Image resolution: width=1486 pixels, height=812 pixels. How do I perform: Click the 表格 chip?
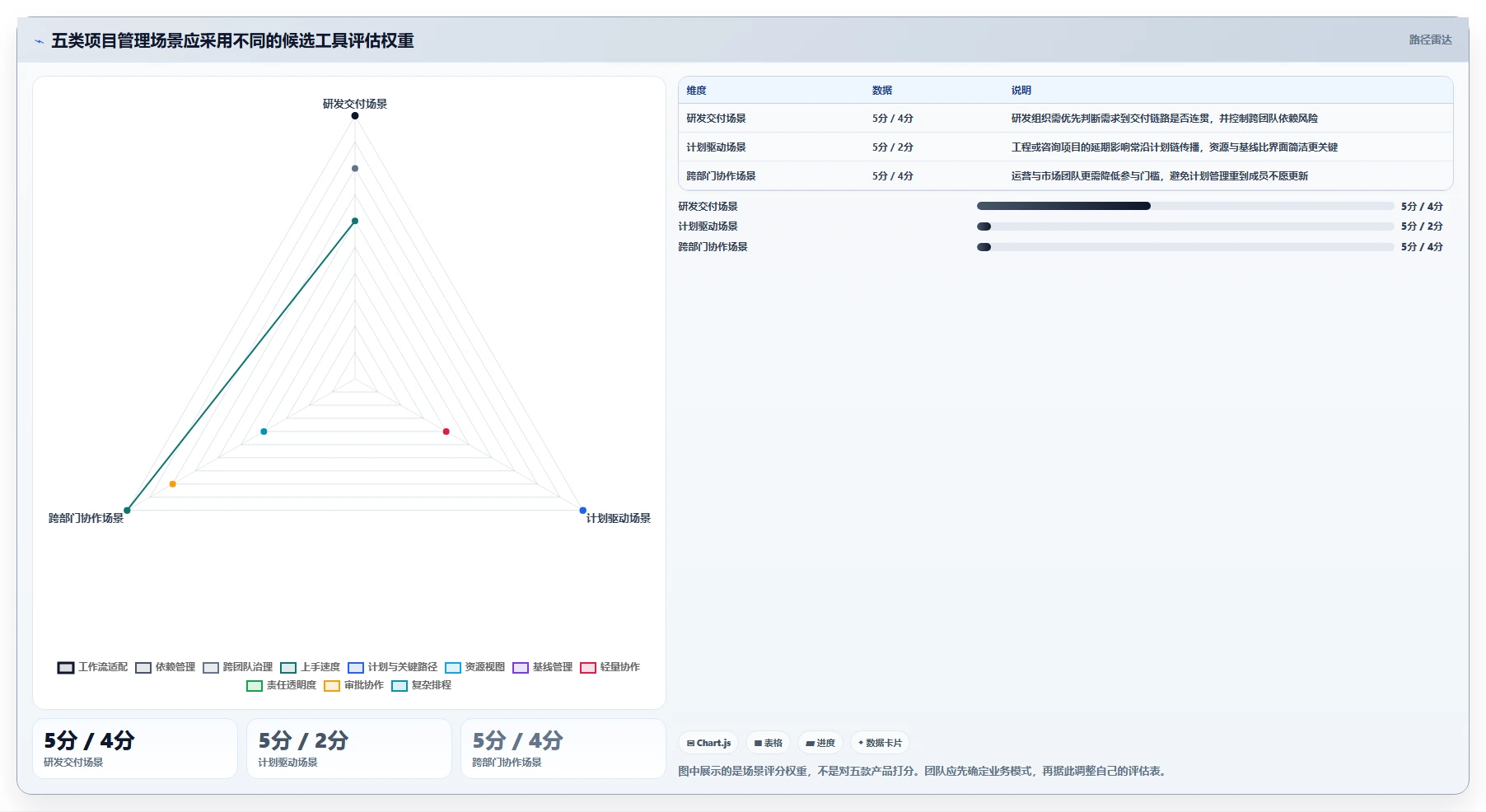pos(768,743)
